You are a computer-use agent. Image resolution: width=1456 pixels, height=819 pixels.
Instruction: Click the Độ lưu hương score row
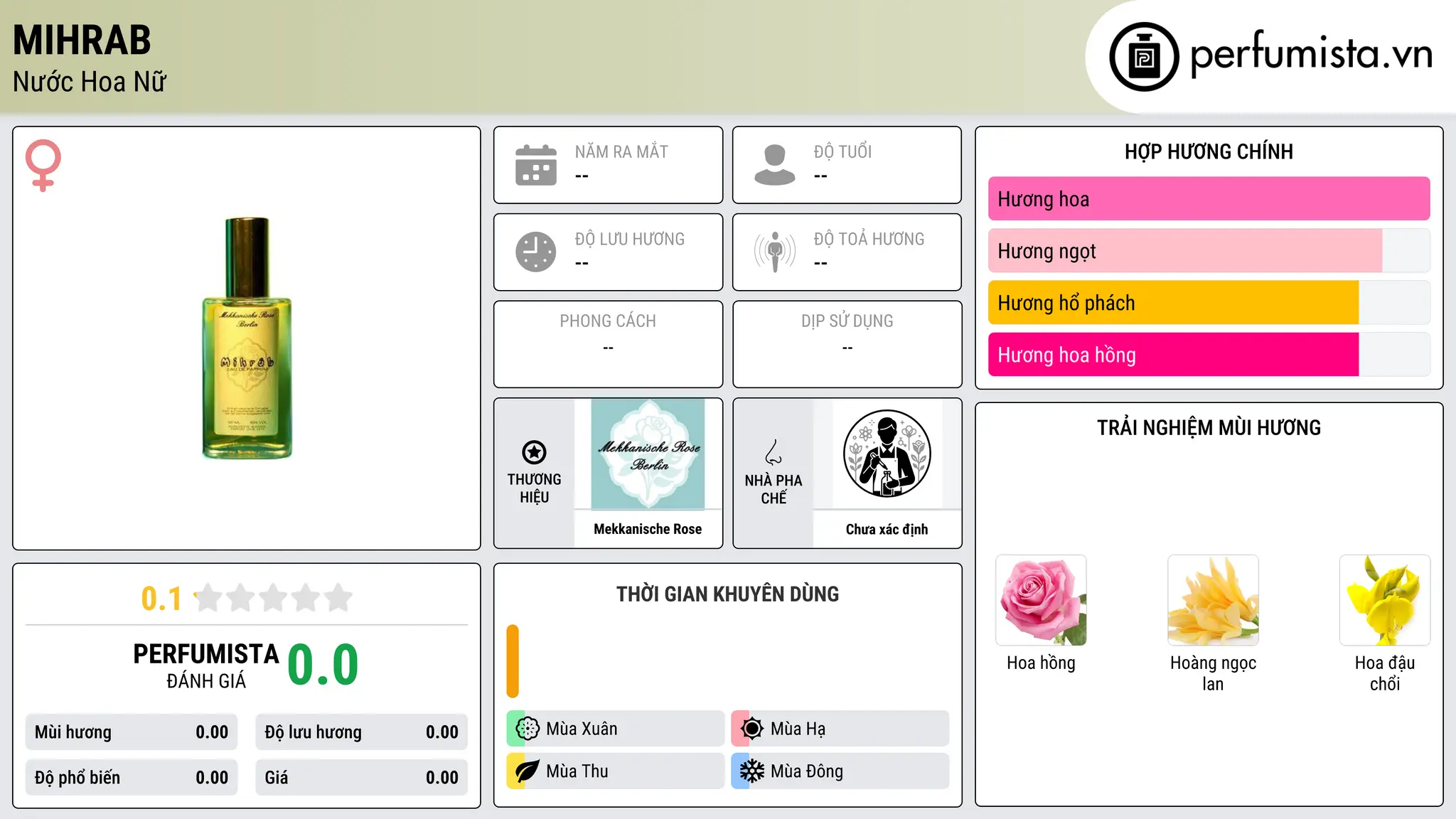click(362, 732)
